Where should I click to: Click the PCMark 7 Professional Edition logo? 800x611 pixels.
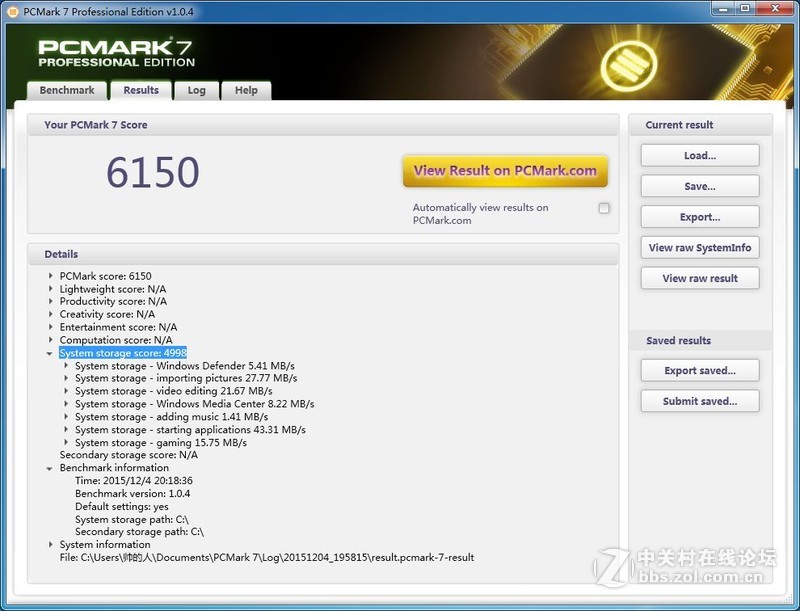coord(116,53)
